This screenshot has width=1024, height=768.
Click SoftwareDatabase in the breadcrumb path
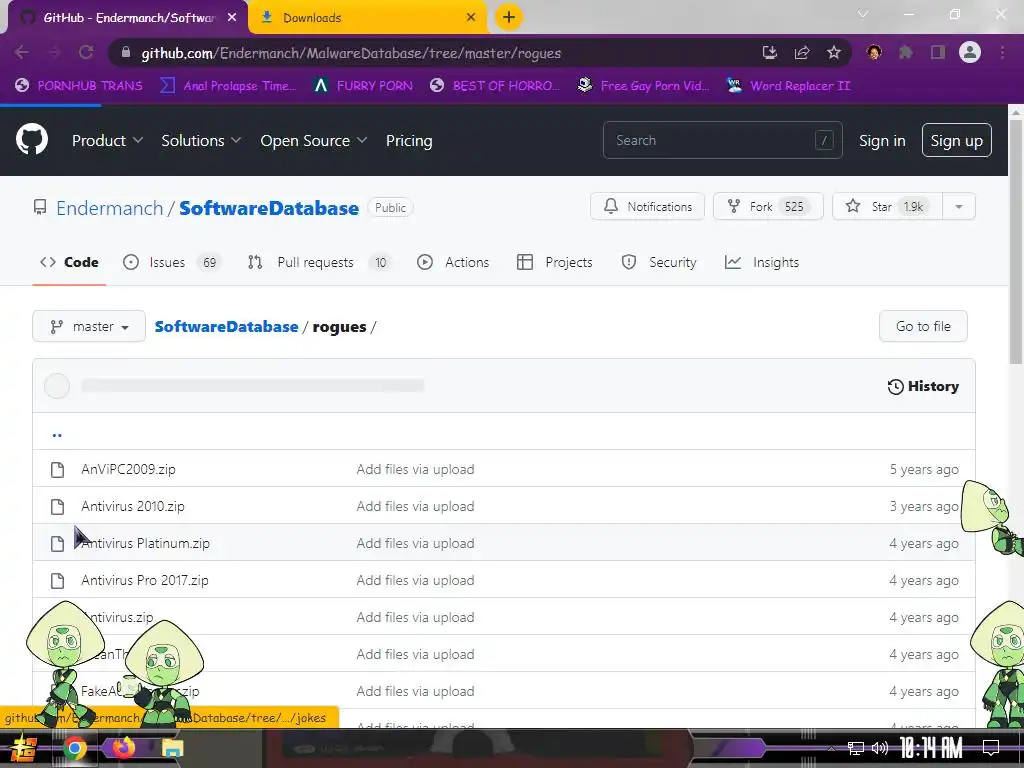(x=226, y=327)
